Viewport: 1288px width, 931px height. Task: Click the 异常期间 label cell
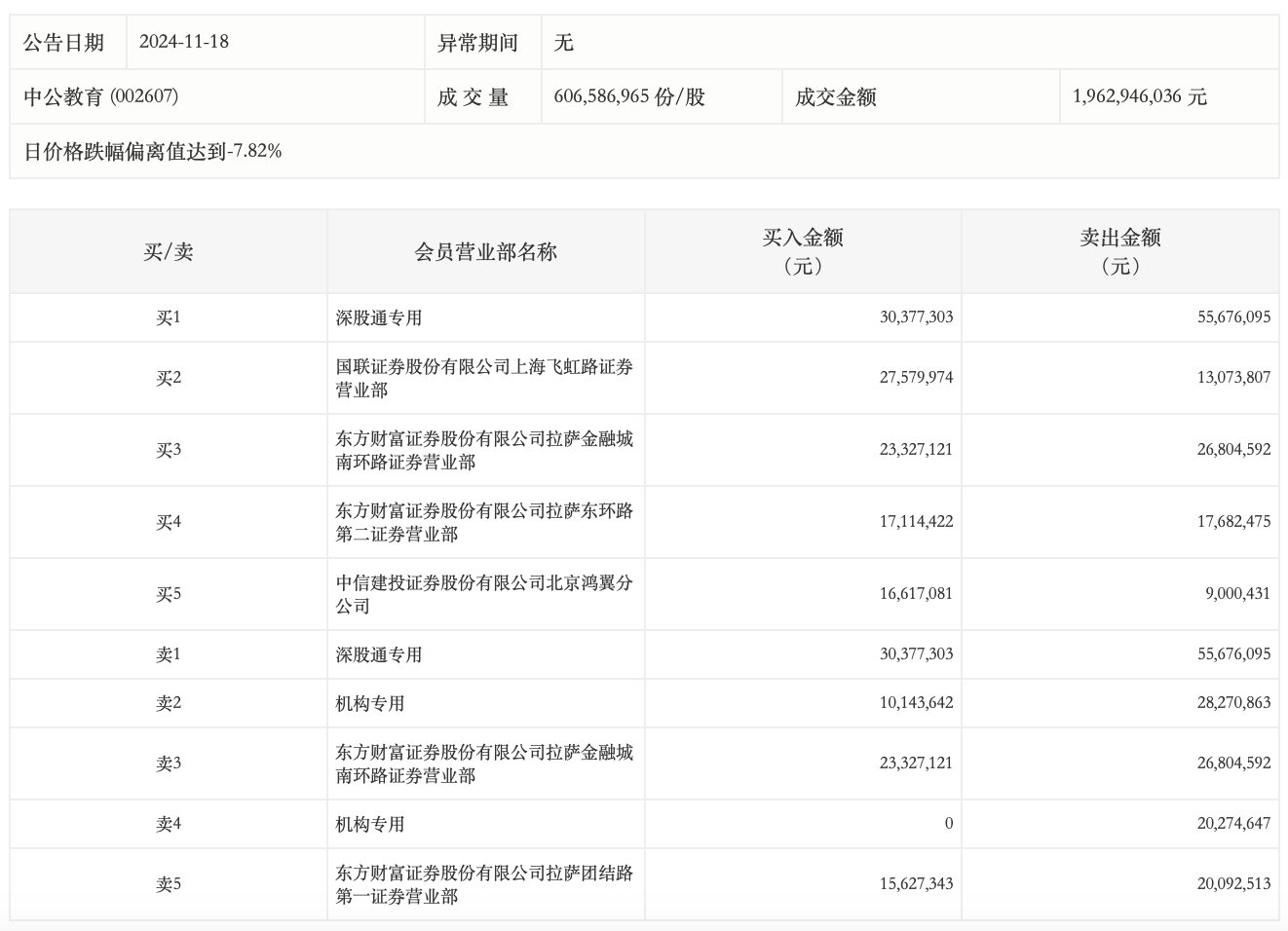[477, 43]
